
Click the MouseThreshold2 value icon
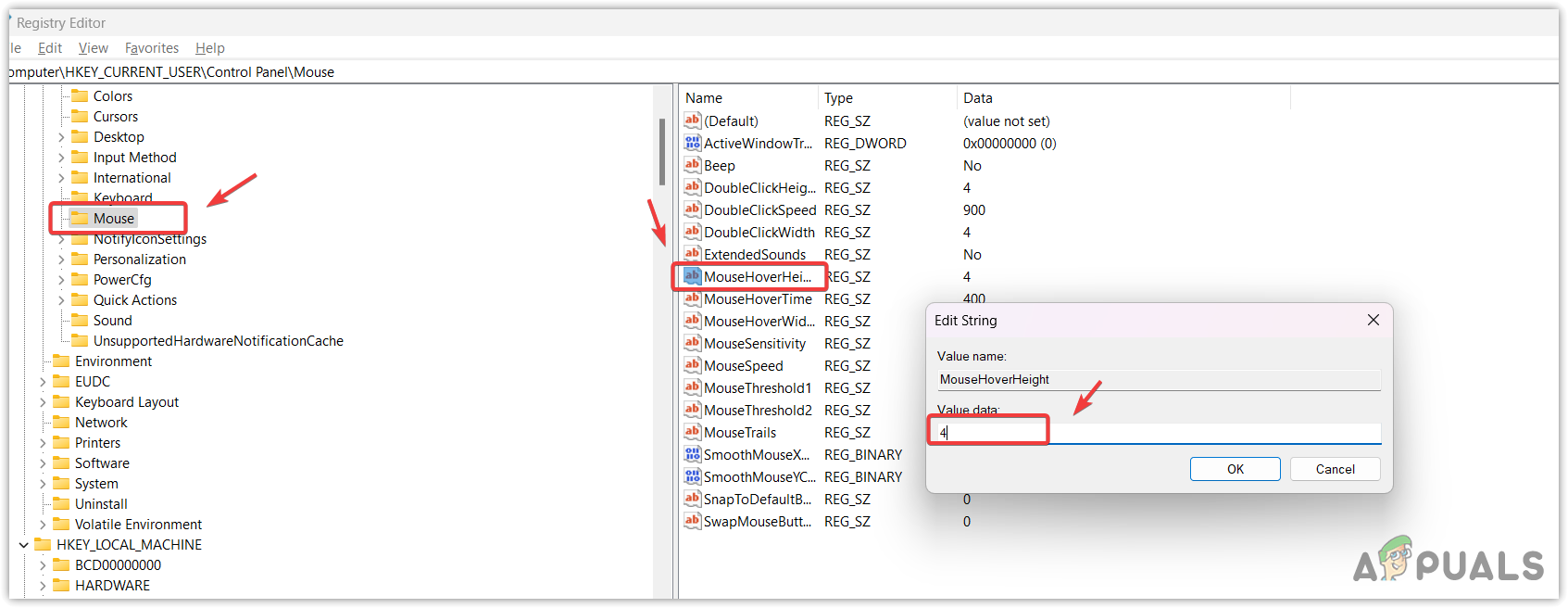click(x=692, y=410)
